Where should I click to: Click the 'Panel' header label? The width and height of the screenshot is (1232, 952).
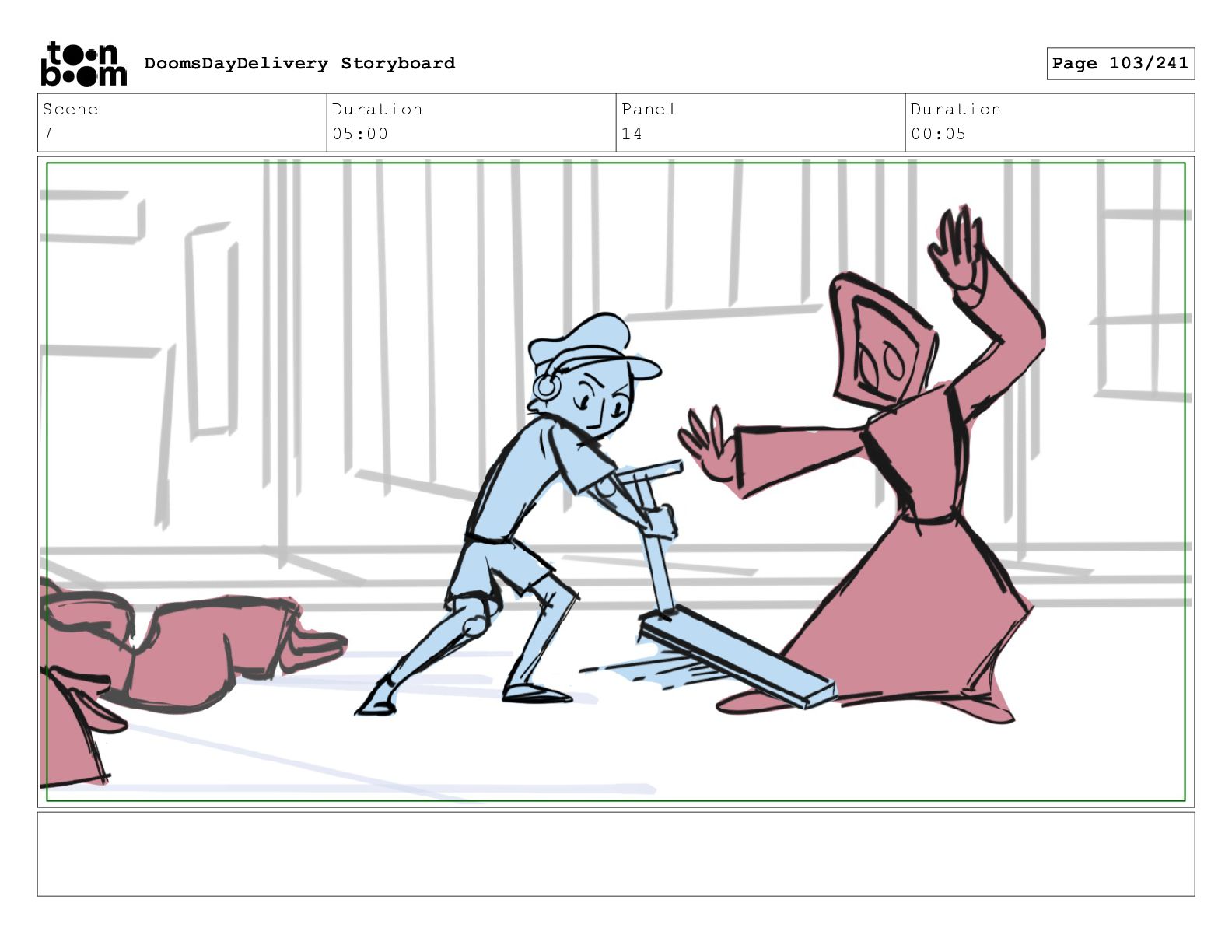(649, 109)
